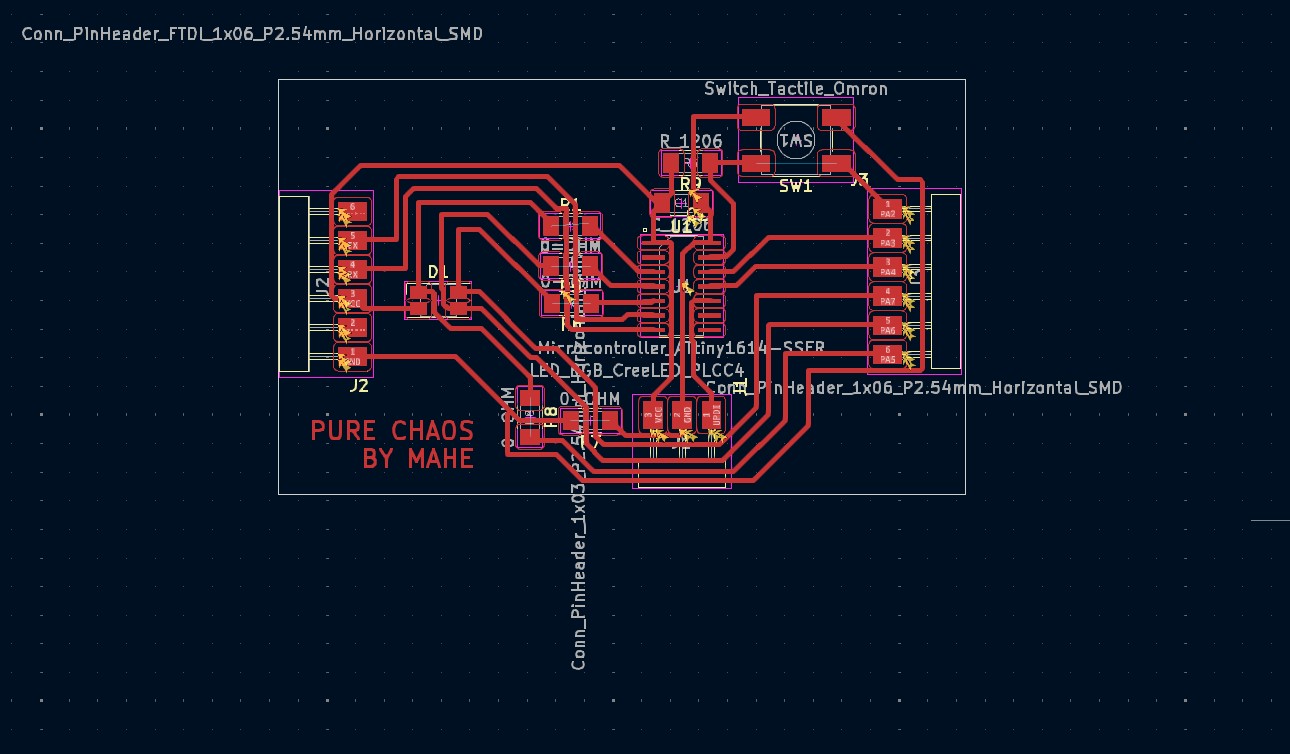This screenshot has height=754, width=1290.
Task: Select the PA5 pad on J3
Action: [x=886, y=354]
